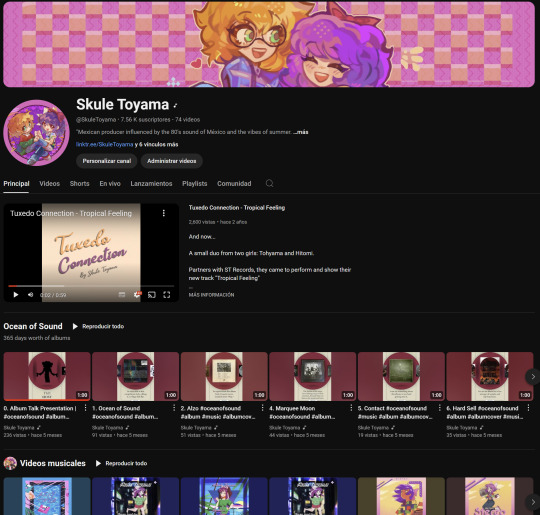The image size is (540, 515).
Task: Click Skule Toyama channel name under Marquee Moon
Action: click(x=284, y=428)
